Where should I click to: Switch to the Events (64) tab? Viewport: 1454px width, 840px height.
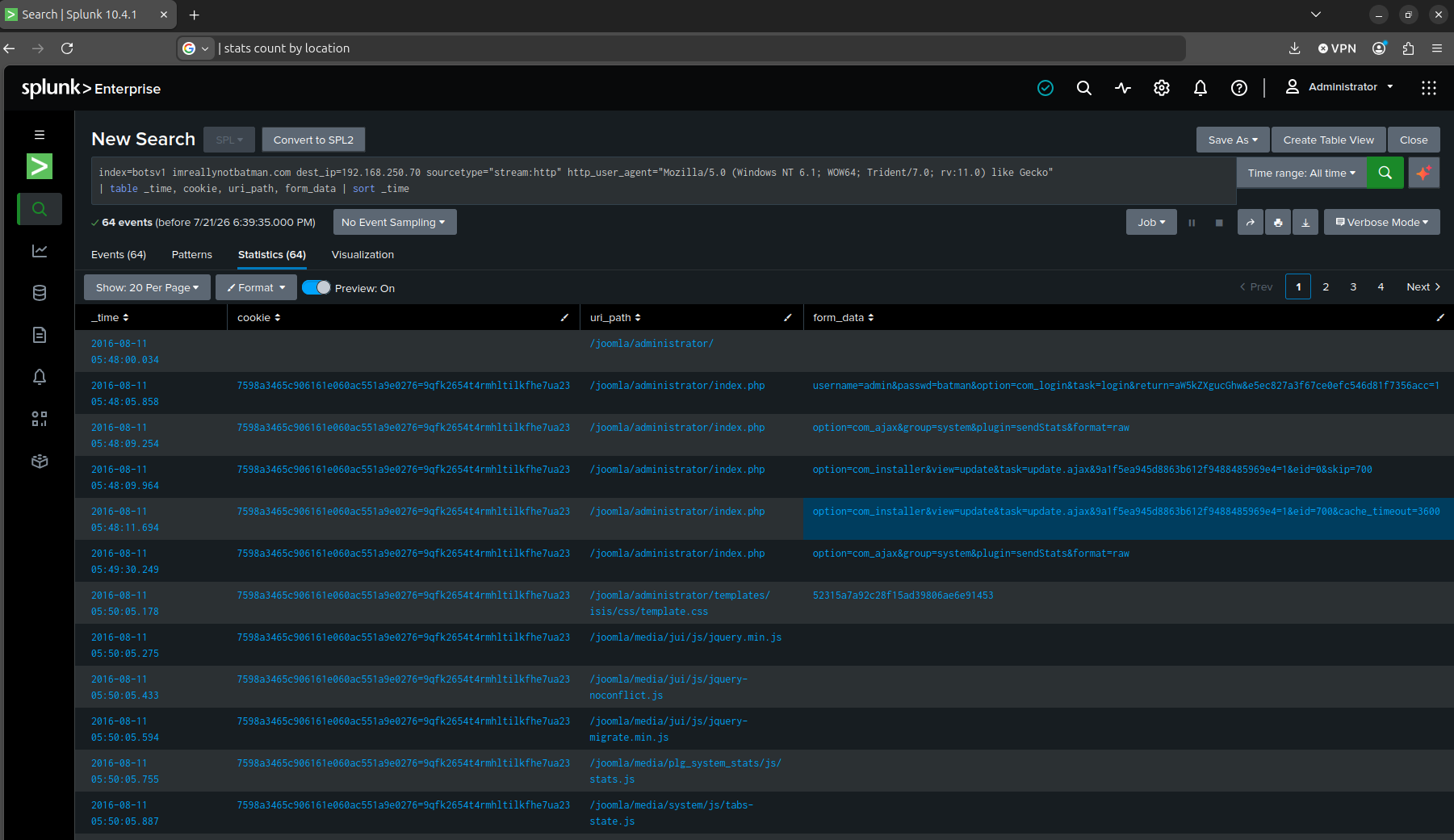pos(119,255)
